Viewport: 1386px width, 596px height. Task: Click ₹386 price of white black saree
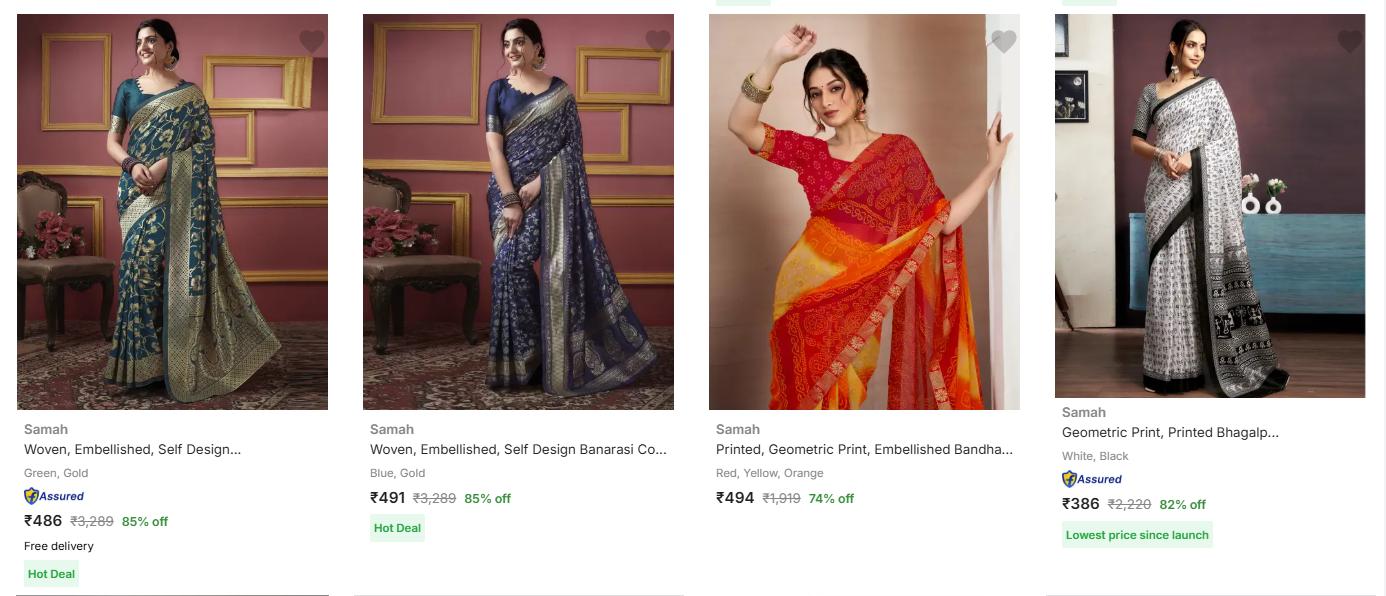1081,504
